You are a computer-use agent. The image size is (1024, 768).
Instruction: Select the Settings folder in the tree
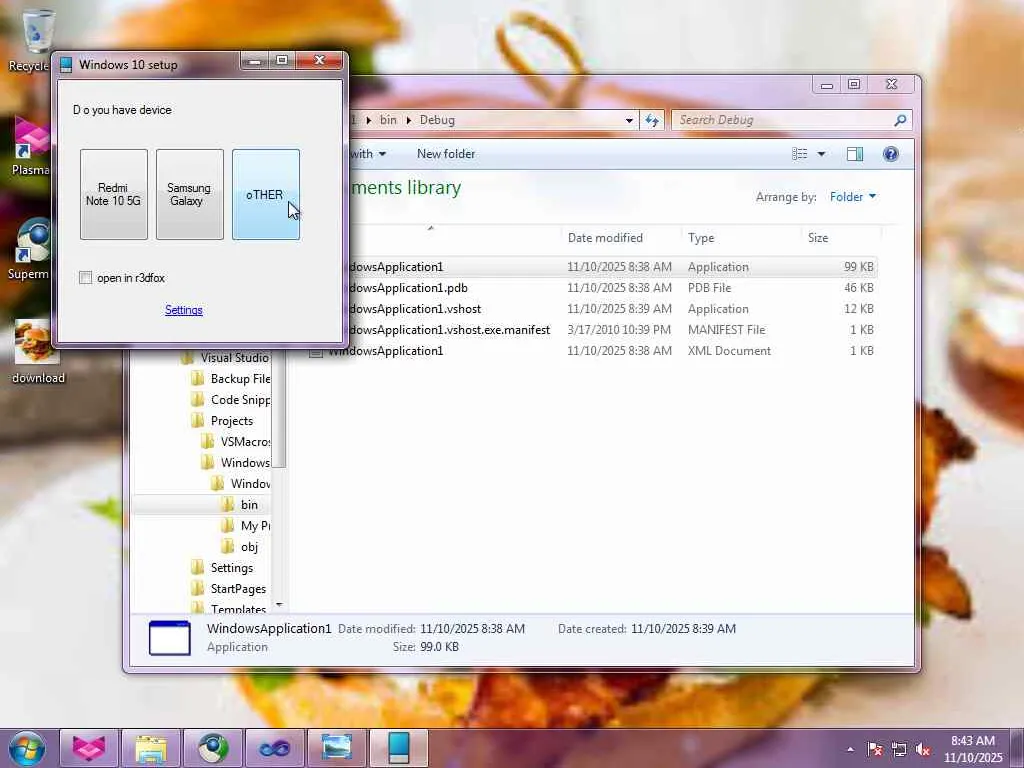222,568
